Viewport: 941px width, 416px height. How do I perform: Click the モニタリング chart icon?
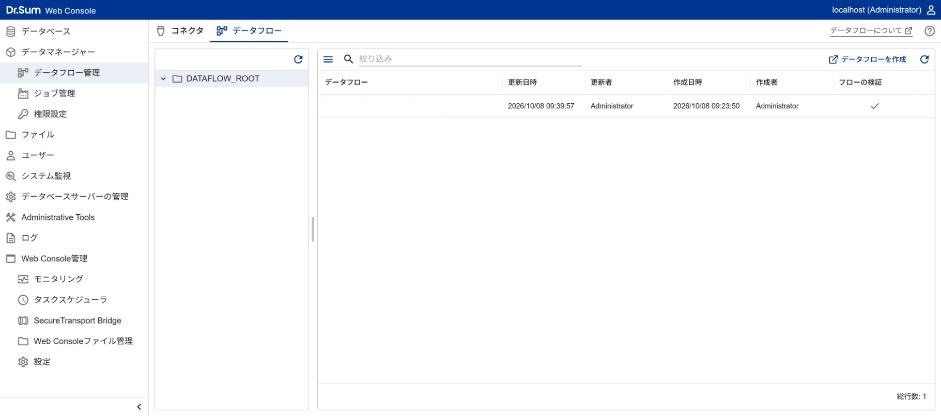pos(23,279)
